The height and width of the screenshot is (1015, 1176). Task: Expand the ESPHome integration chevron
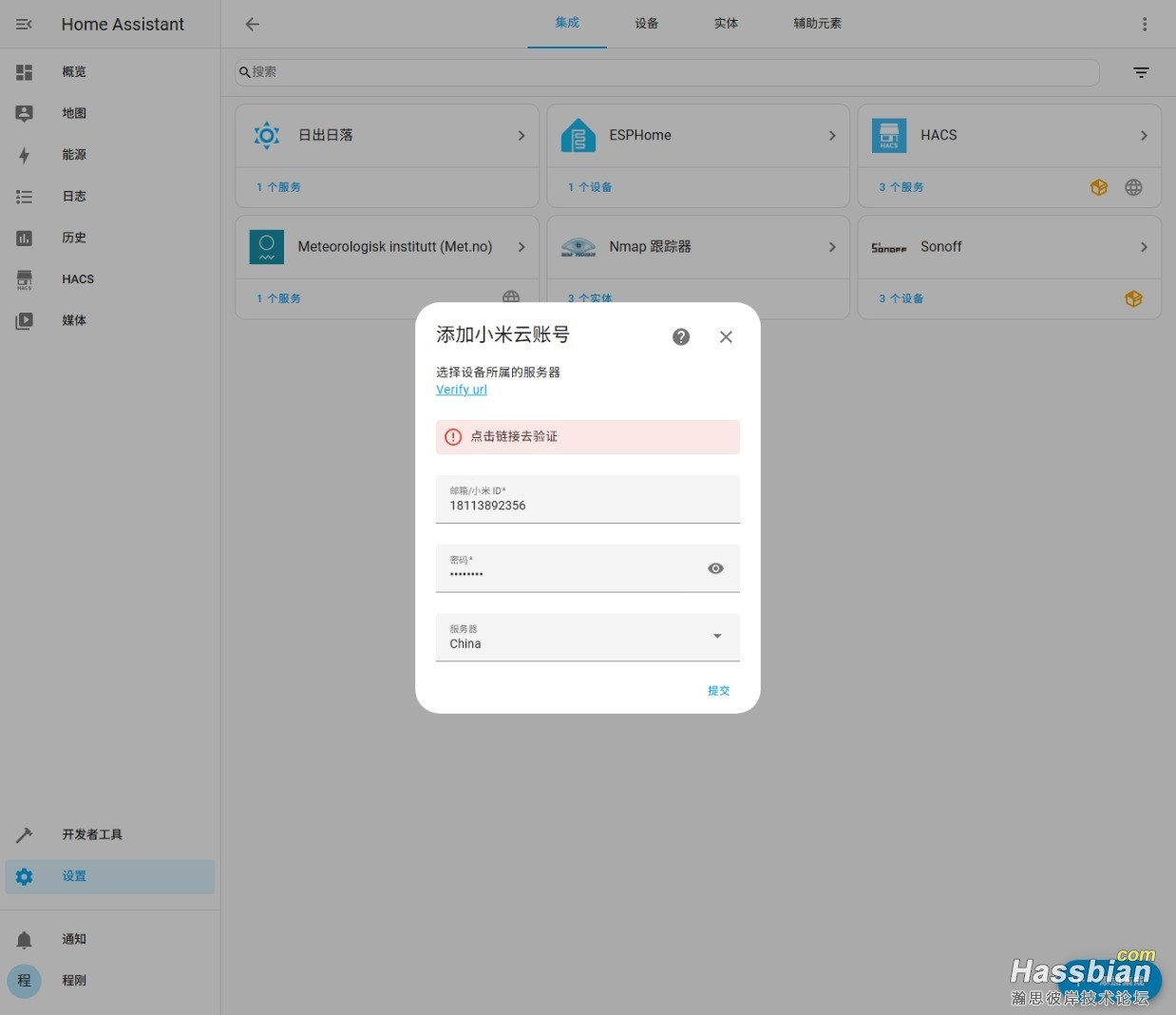(x=831, y=136)
